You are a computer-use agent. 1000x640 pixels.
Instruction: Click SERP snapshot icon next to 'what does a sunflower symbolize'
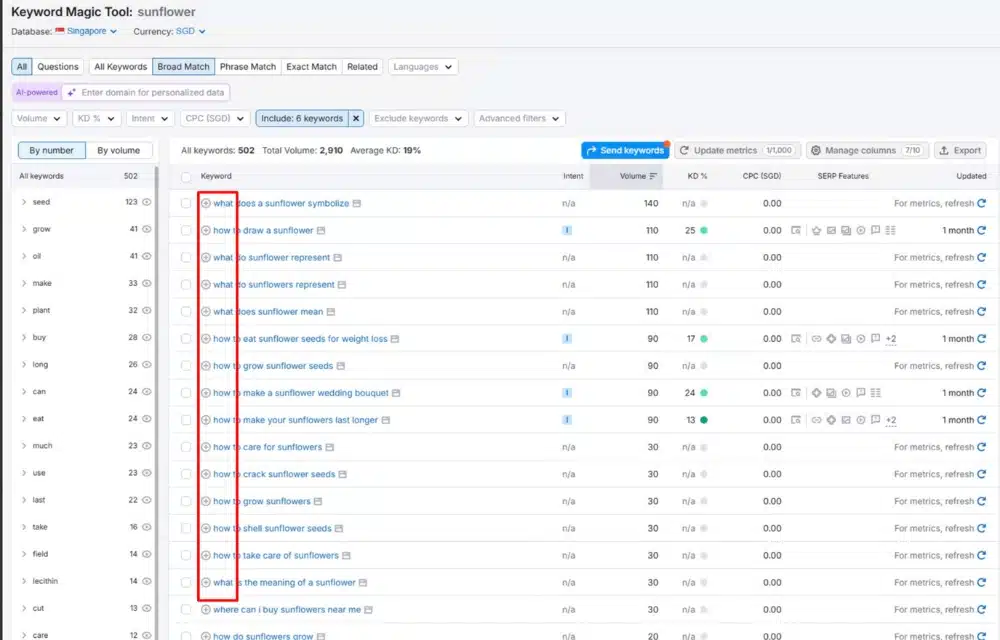point(357,203)
